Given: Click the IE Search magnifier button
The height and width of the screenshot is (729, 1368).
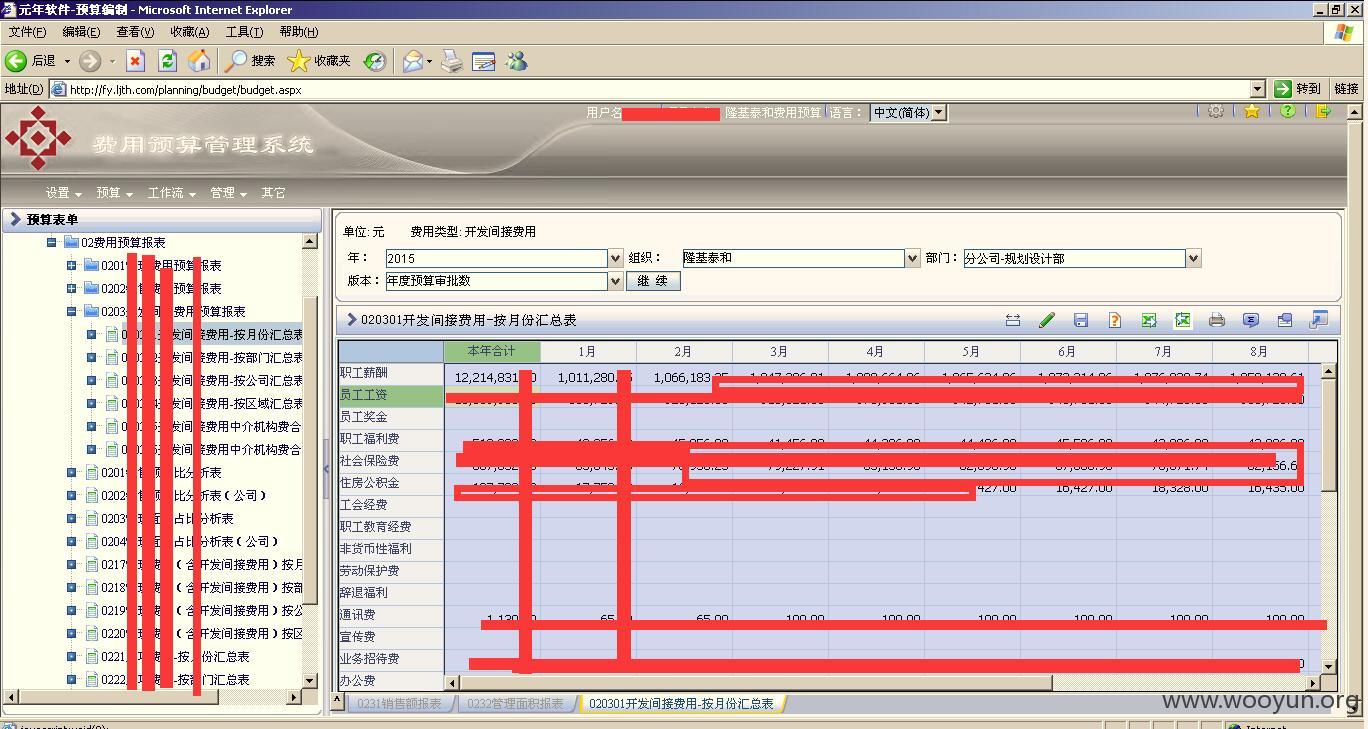Looking at the screenshot, I should 250,61.
